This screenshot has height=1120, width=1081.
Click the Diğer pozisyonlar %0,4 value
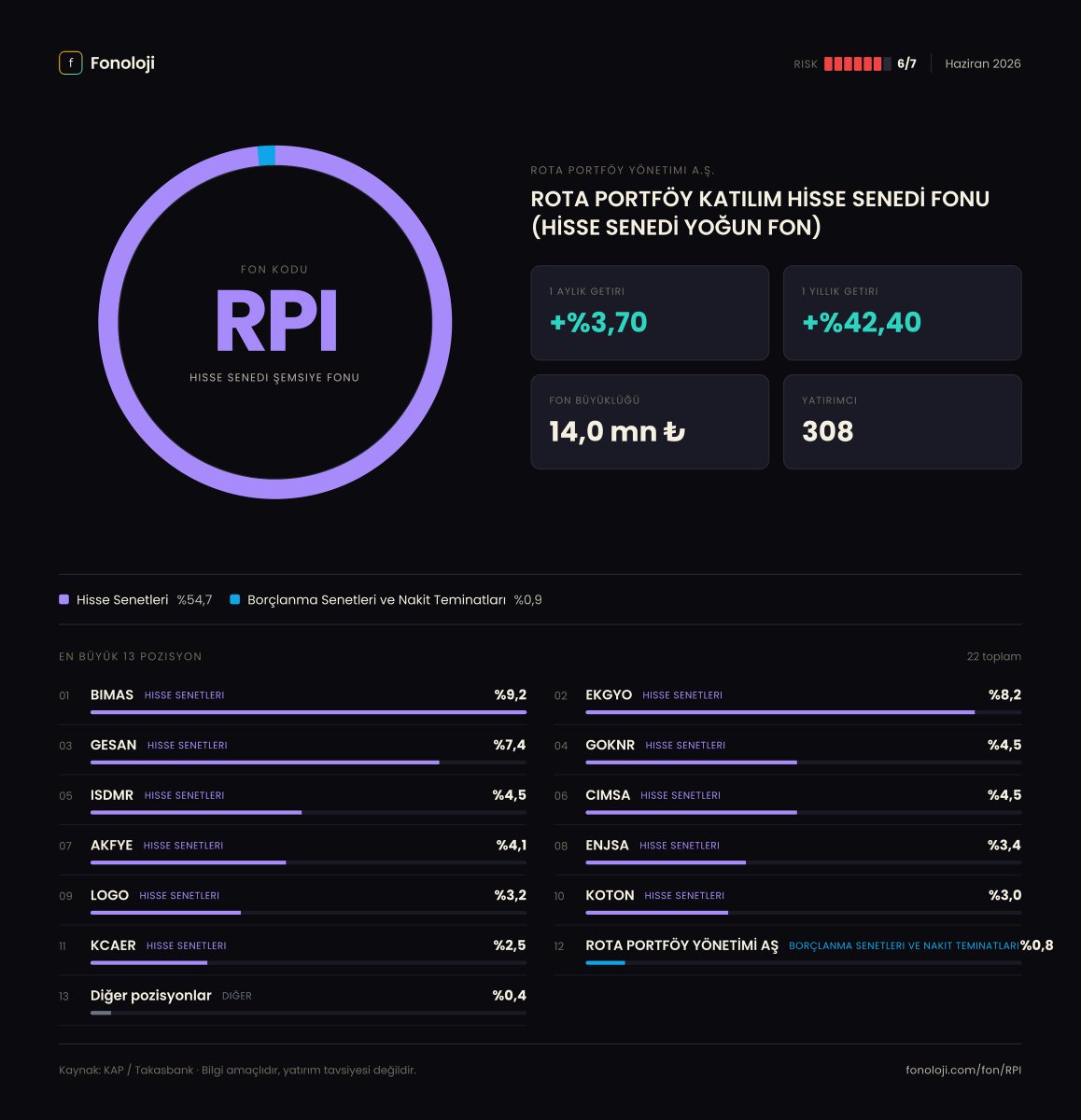(510, 996)
